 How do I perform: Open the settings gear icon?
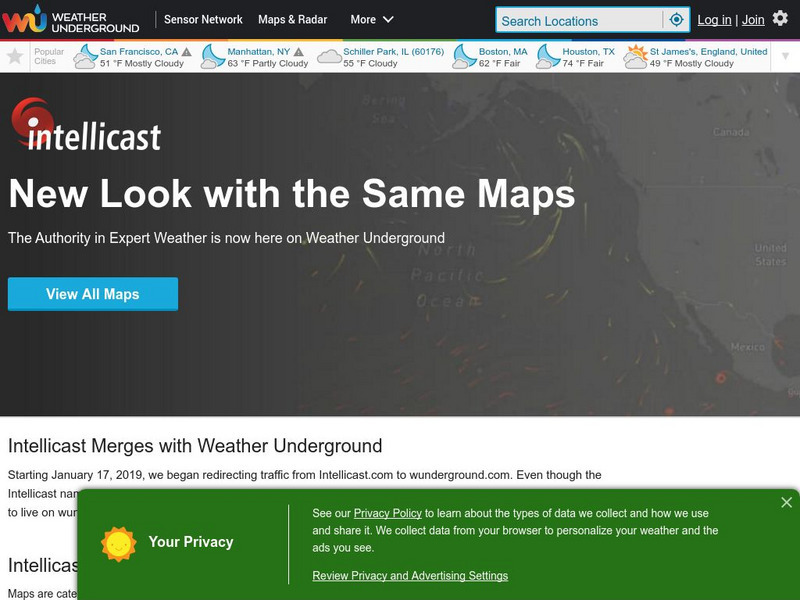click(780, 18)
